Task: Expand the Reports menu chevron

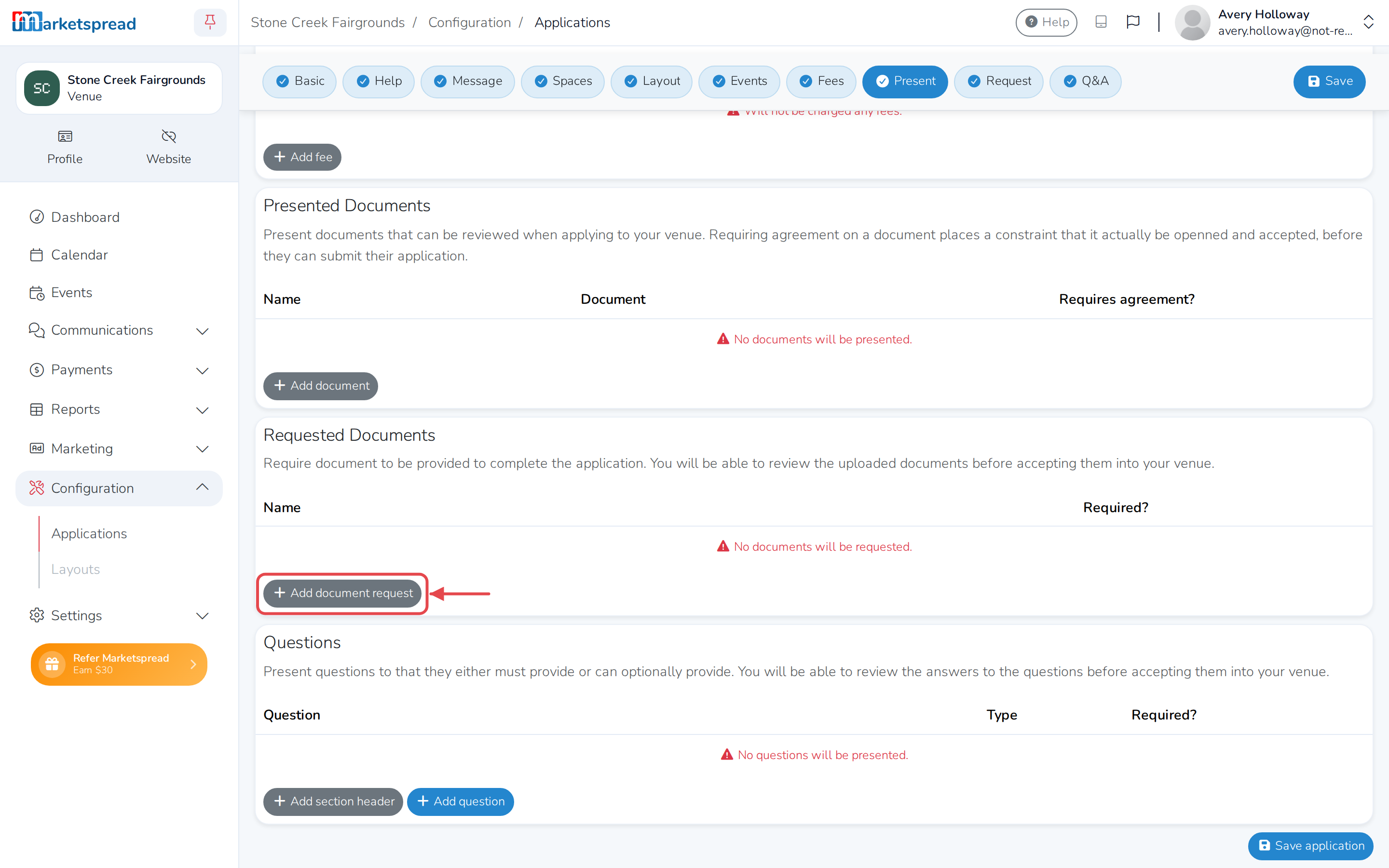Action: point(202,410)
